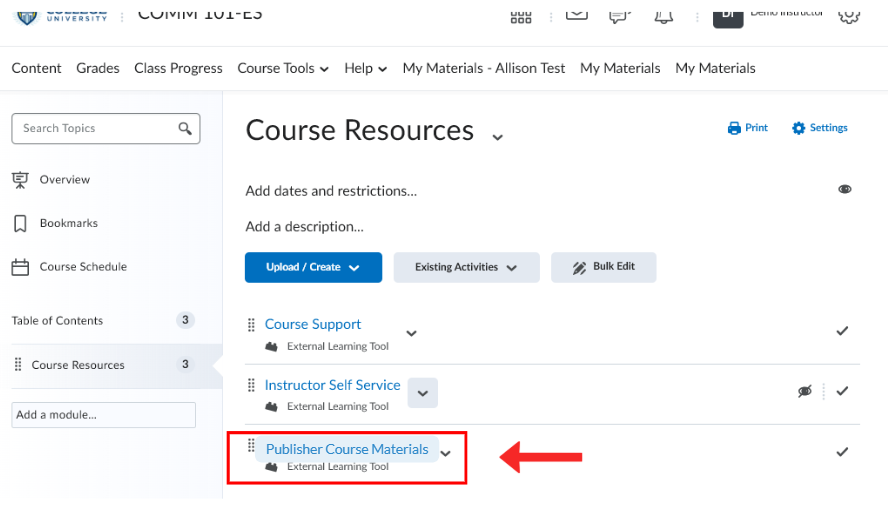888x508 pixels.
Task: Click the search magnifier icon
Action: 185,129
